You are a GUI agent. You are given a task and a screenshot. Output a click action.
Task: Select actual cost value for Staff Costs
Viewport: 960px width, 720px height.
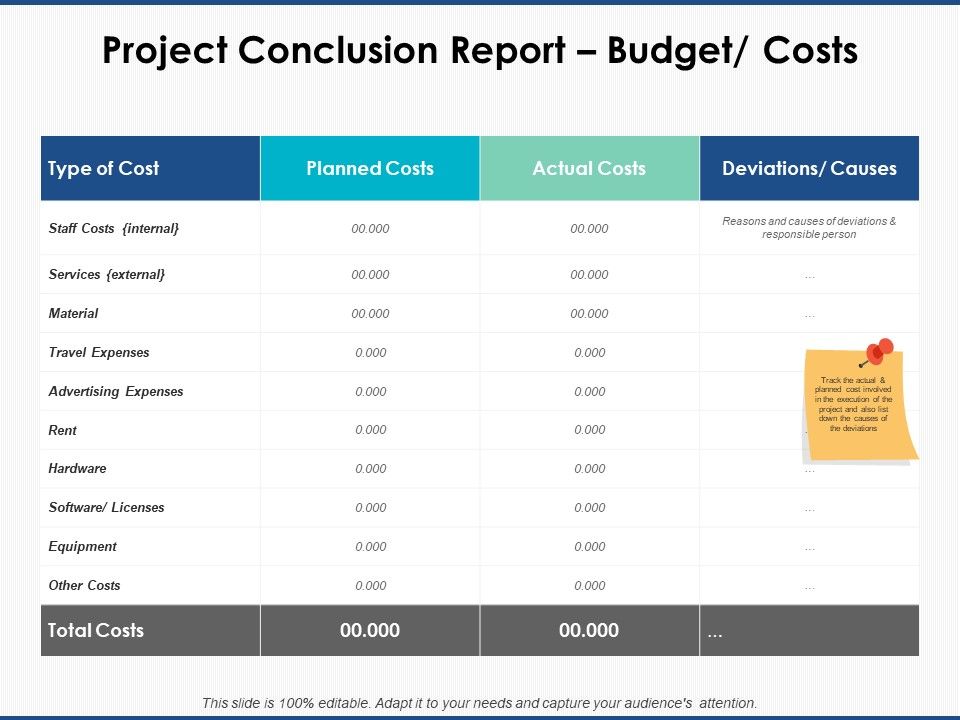coord(590,228)
